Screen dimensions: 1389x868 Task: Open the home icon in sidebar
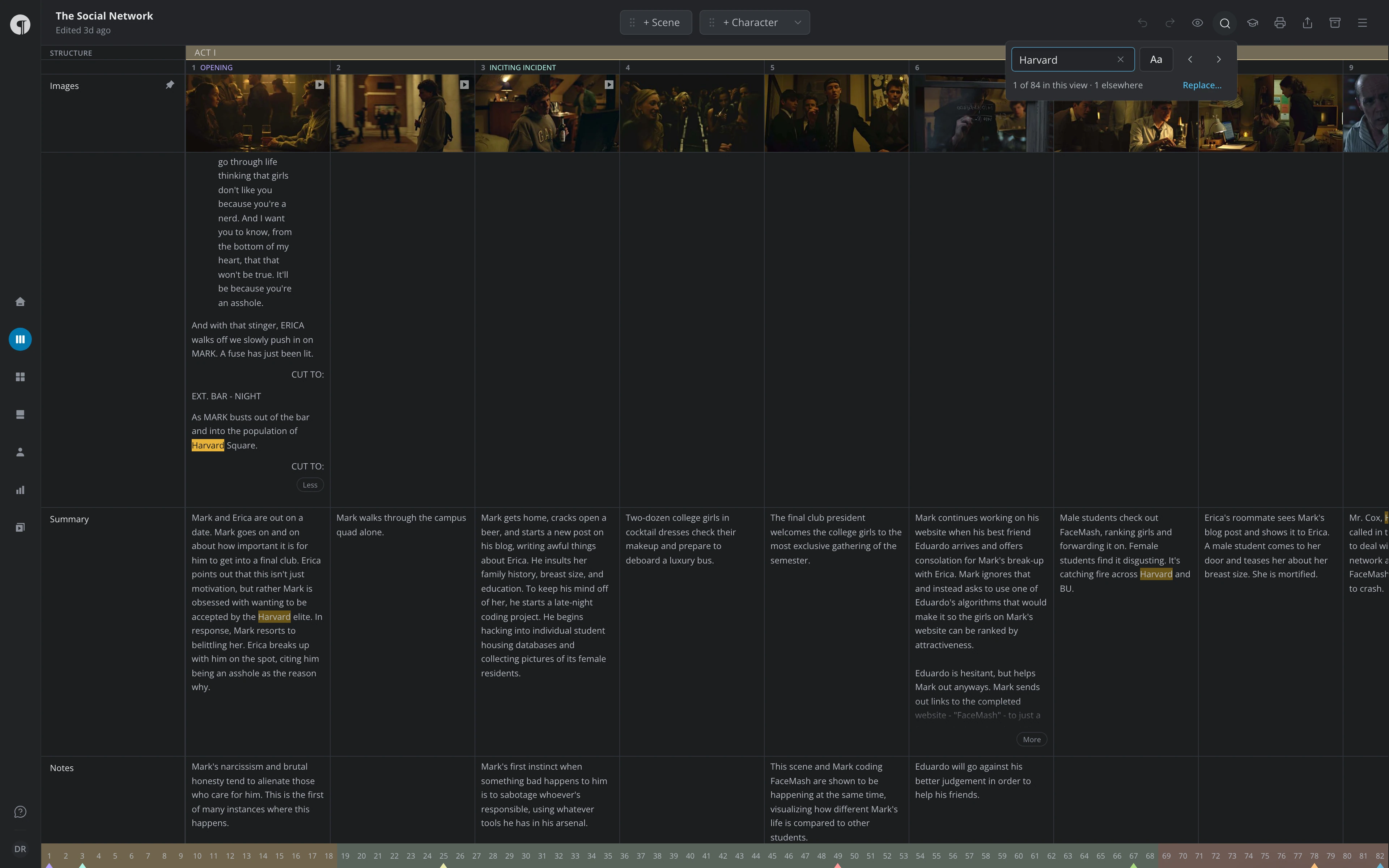click(20, 301)
